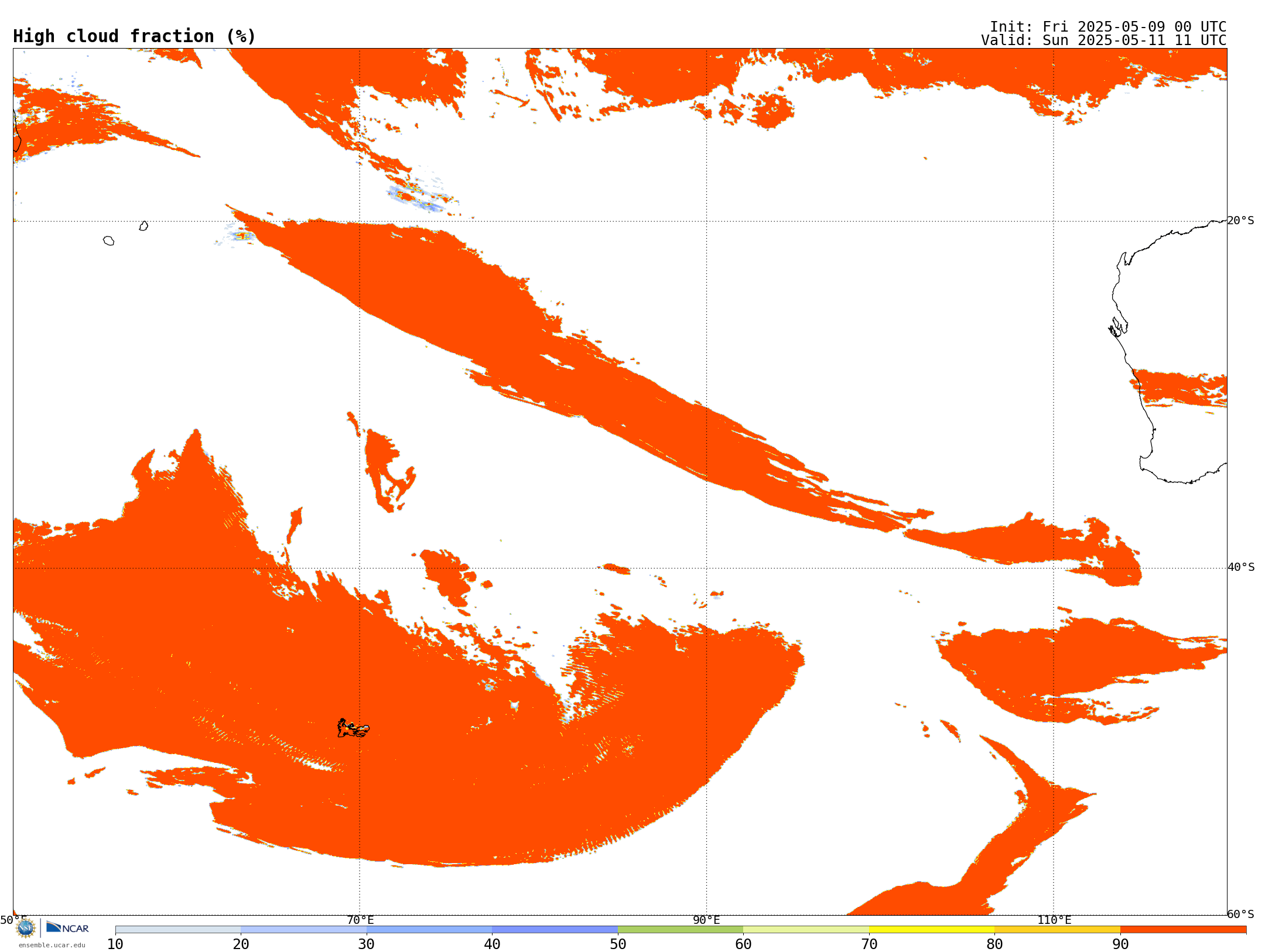Open the ensemble.ucar.edu link text
The image size is (1265, 952).
click(52, 945)
